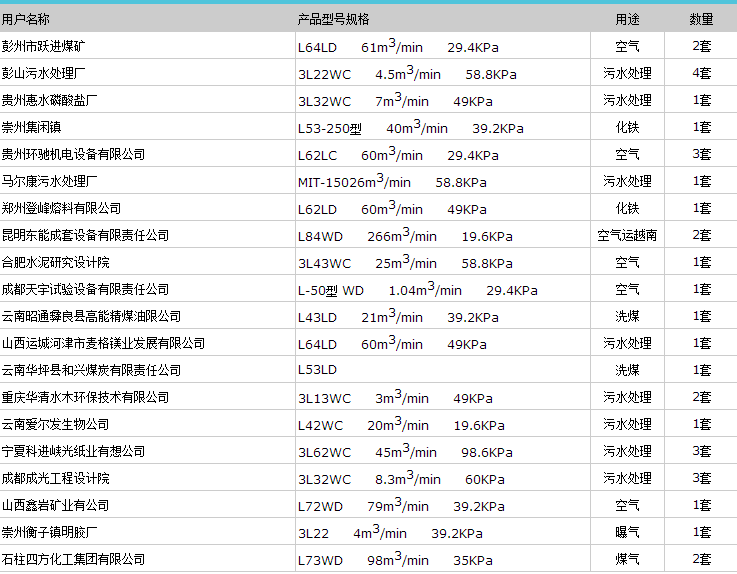
Task: Select 空气 usage in 彭州市跃进煤矿 row
Action: tap(627, 46)
